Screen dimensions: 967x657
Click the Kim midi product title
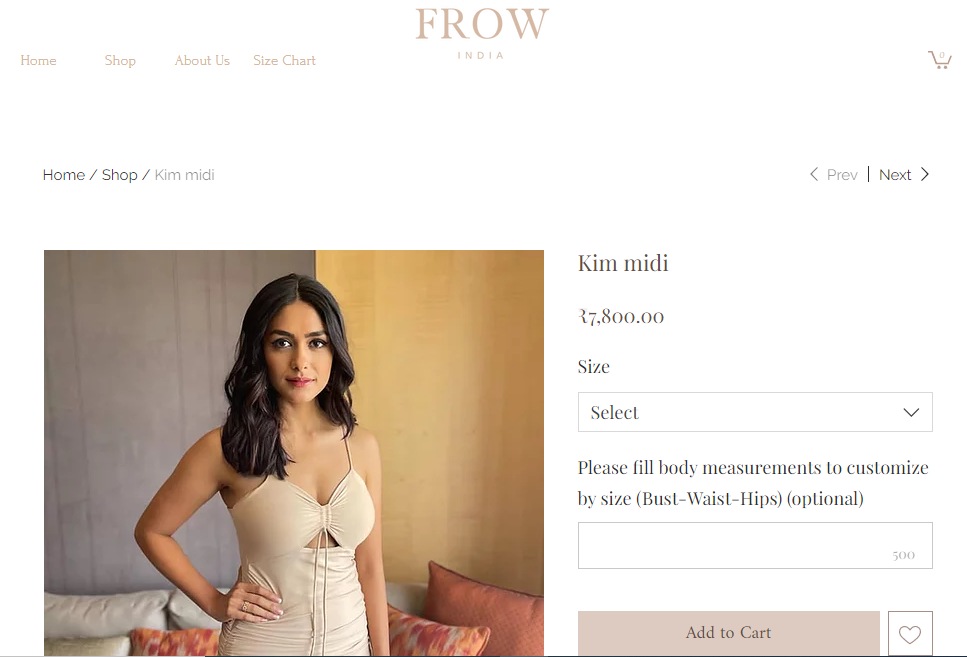pos(623,263)
